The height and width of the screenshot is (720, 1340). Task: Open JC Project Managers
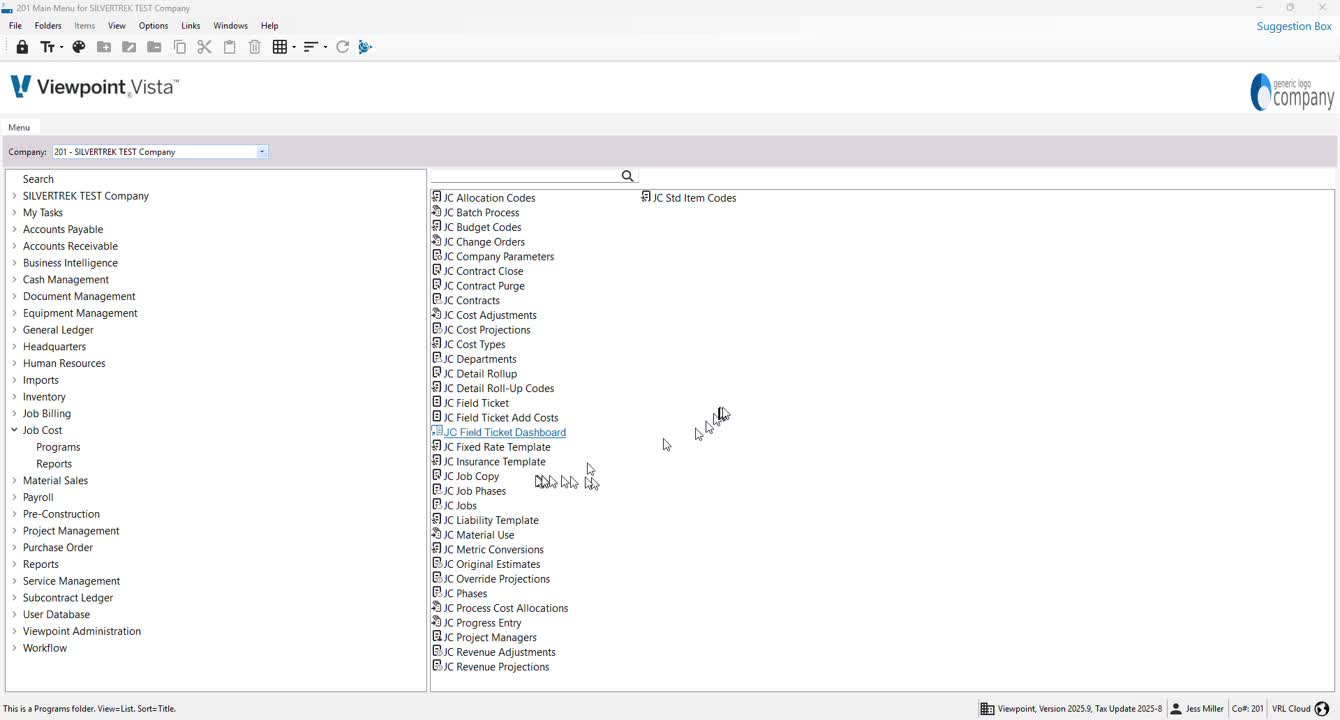(x=490, y=638)
